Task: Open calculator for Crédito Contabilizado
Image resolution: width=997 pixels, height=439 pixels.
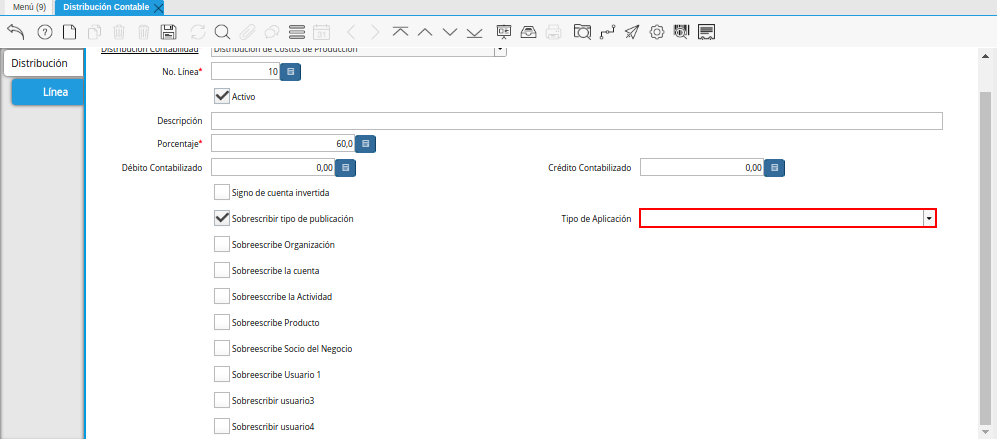Action: coord(774,168)
